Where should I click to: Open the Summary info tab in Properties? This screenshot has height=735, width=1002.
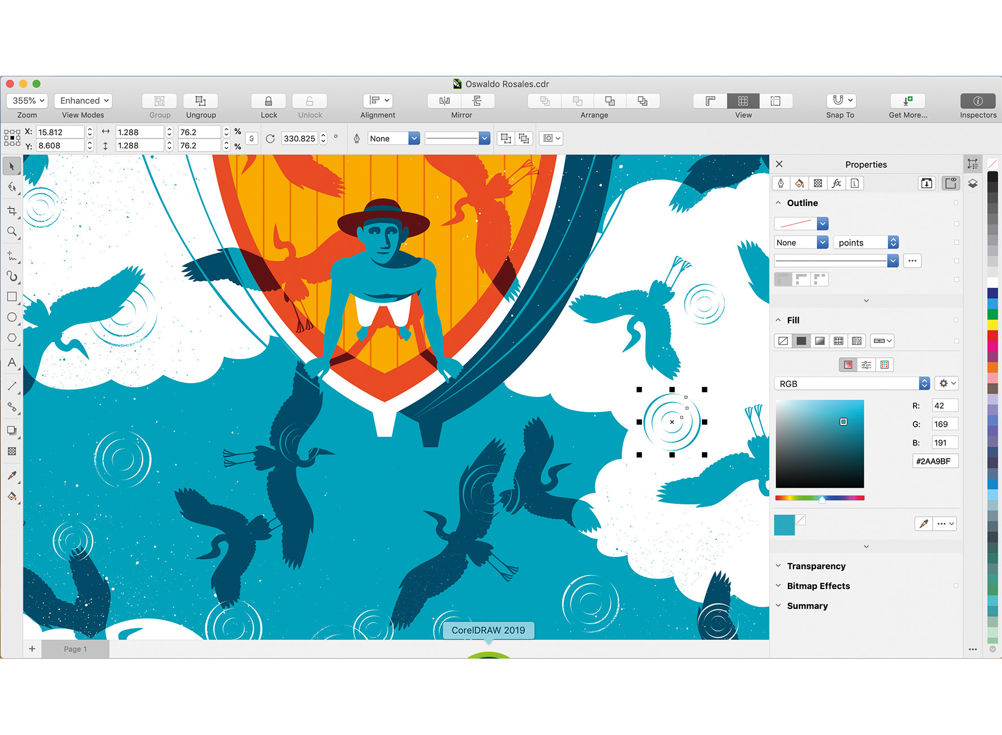[x=855, y=183]
